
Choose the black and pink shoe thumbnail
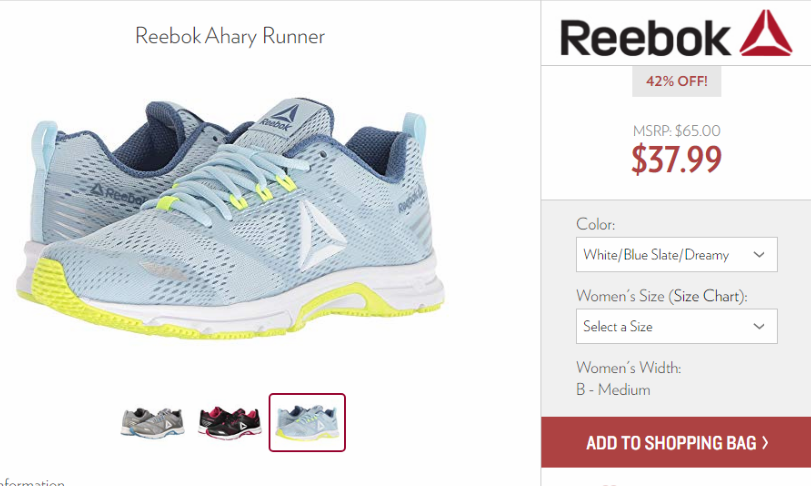pos(230,422)
